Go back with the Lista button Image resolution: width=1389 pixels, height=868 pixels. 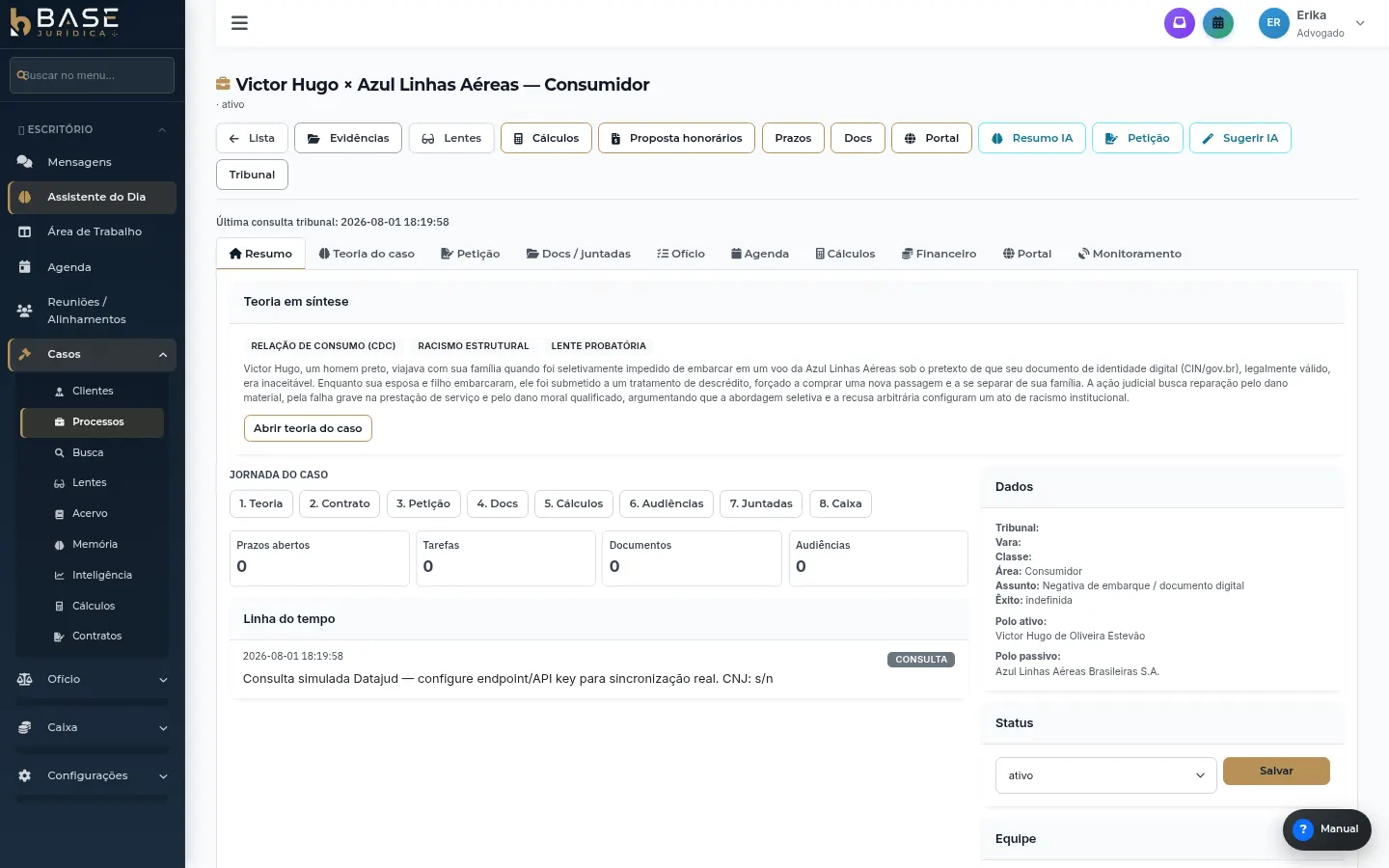(x=252, y=138)
